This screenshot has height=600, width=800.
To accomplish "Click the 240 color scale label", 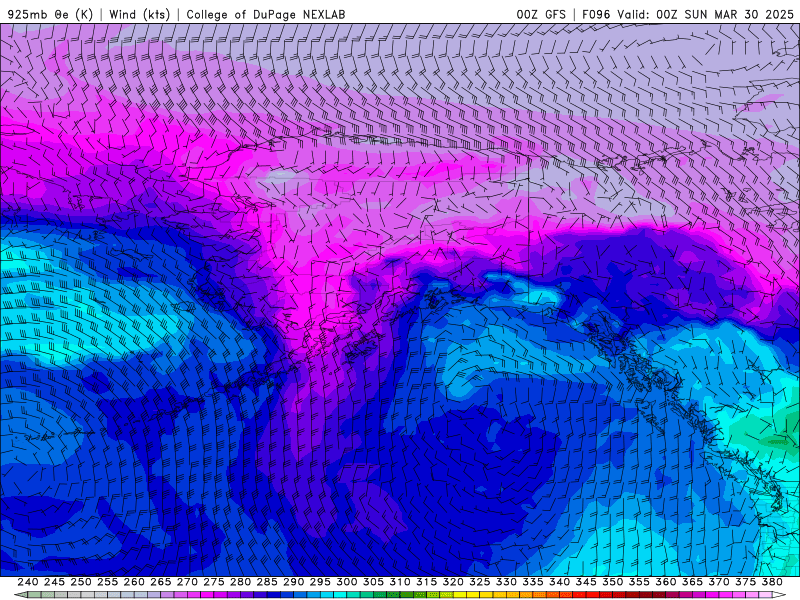I will (28, 582).
